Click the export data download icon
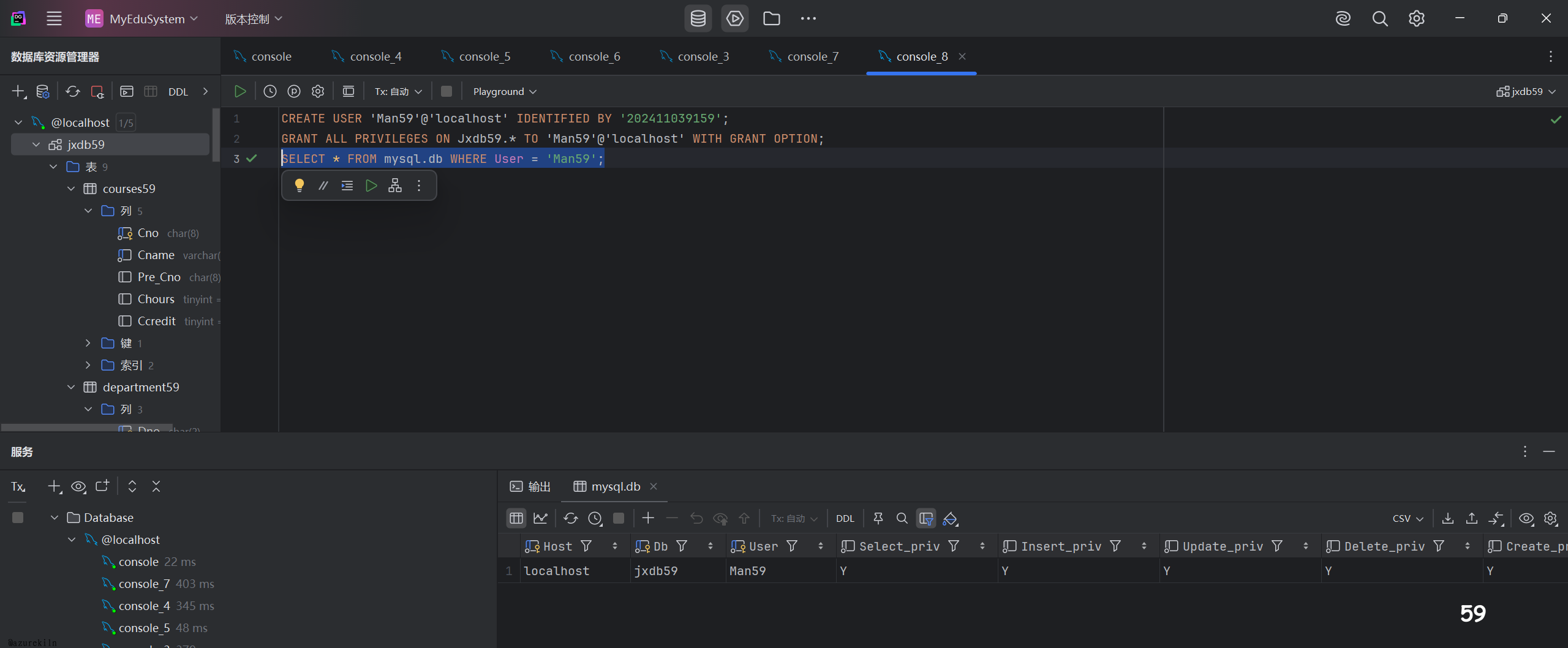The height and width of the screenshot is (648, 1568). [x=1448, y=518]
